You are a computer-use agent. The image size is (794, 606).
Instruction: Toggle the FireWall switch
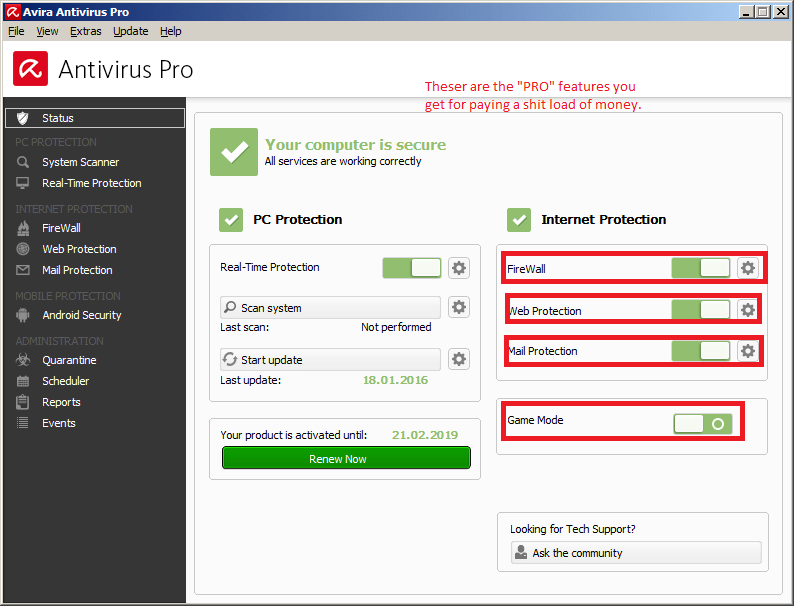coord(701,268)
